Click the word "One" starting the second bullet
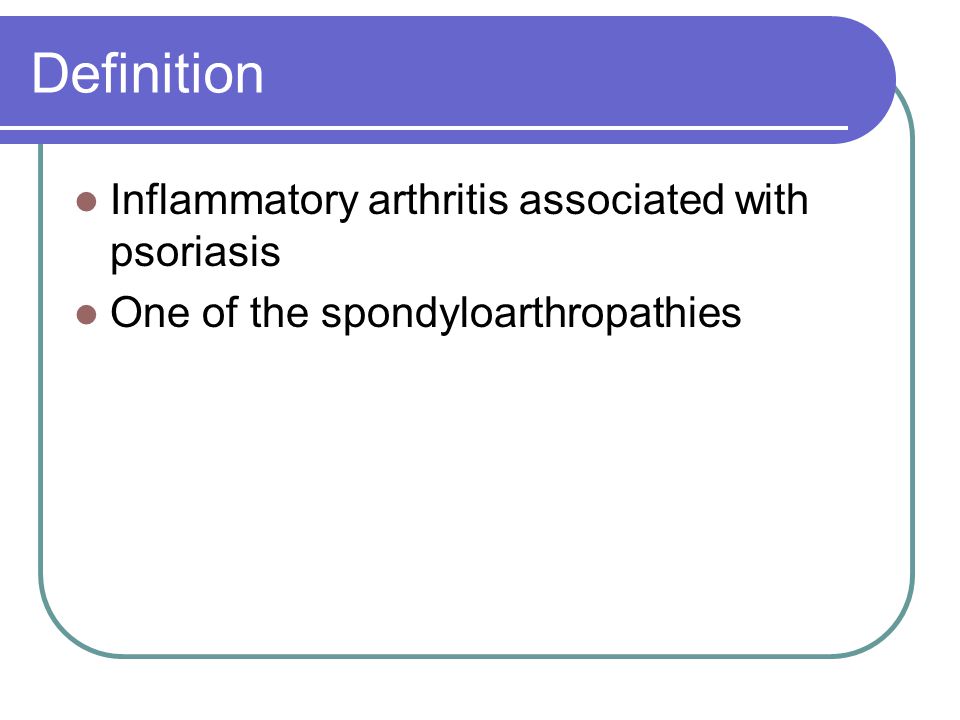The height and width of the screenshot is (720, 960). coord(150,313)
